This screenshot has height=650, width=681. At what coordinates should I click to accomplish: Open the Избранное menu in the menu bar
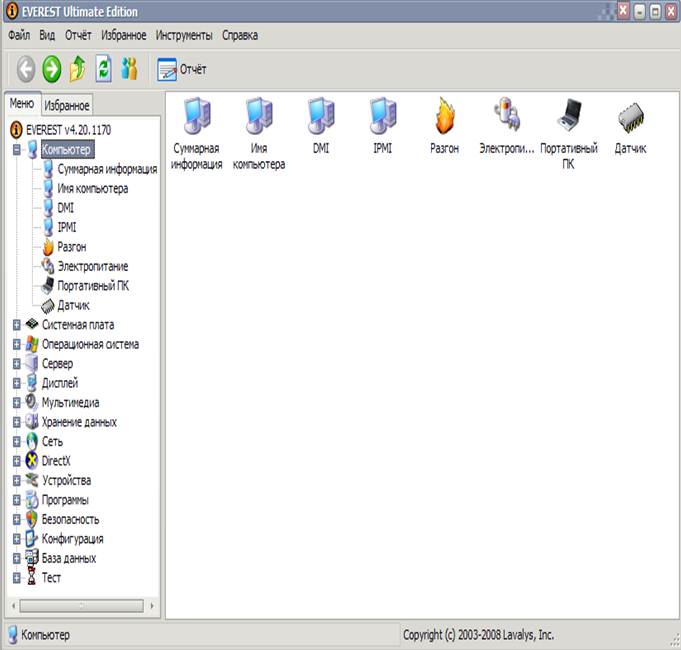(x=124, y=35)
